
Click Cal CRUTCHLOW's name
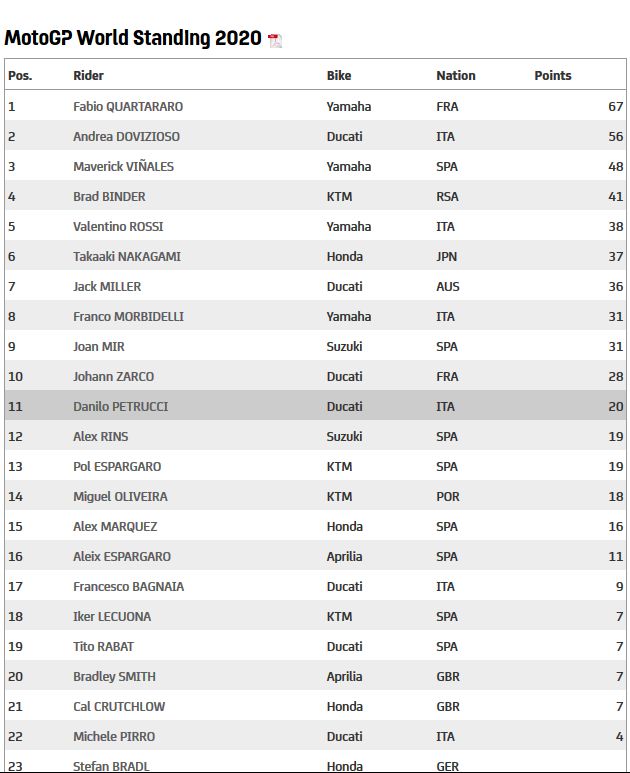pyautogui.click(x=119, y=706)
